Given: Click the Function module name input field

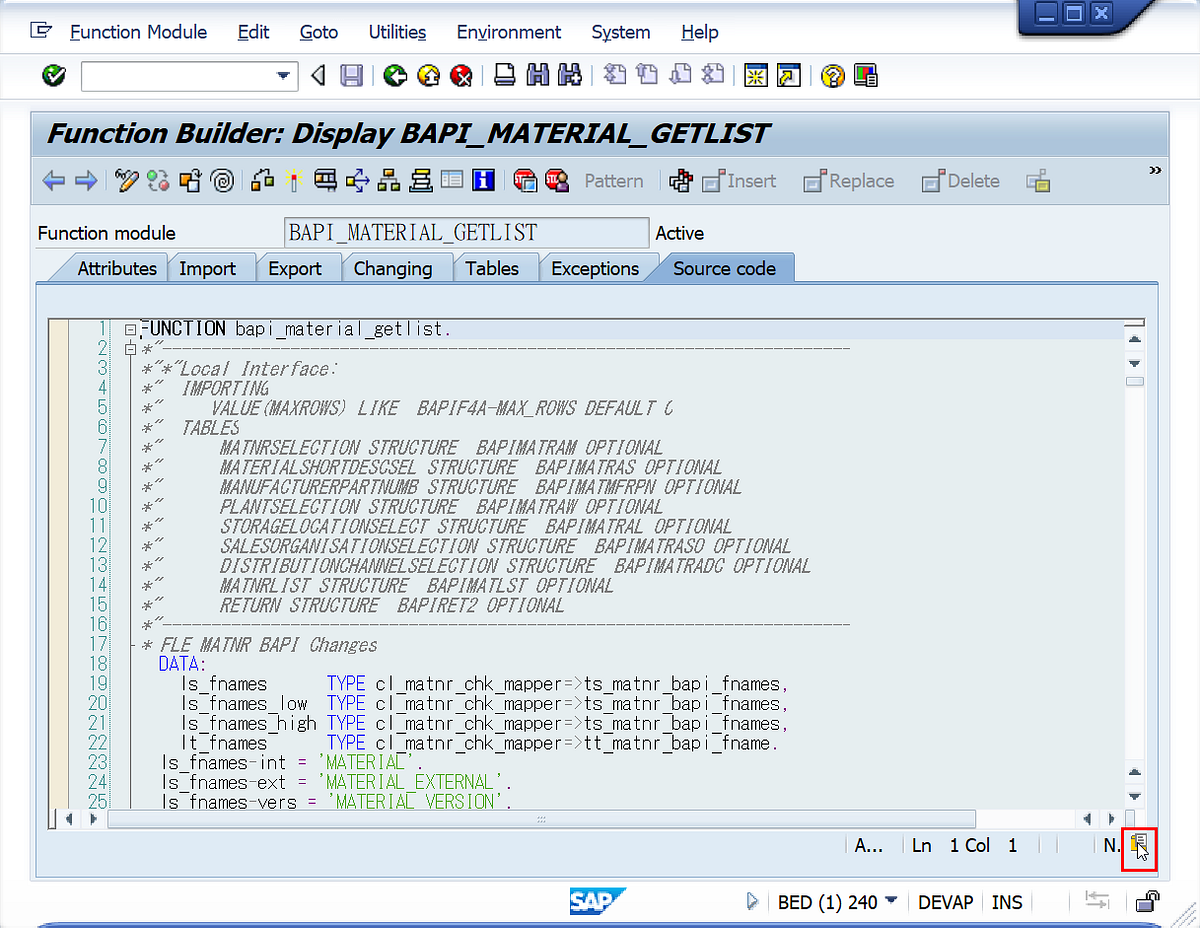Looking at the screenshot, I should 465,233.
